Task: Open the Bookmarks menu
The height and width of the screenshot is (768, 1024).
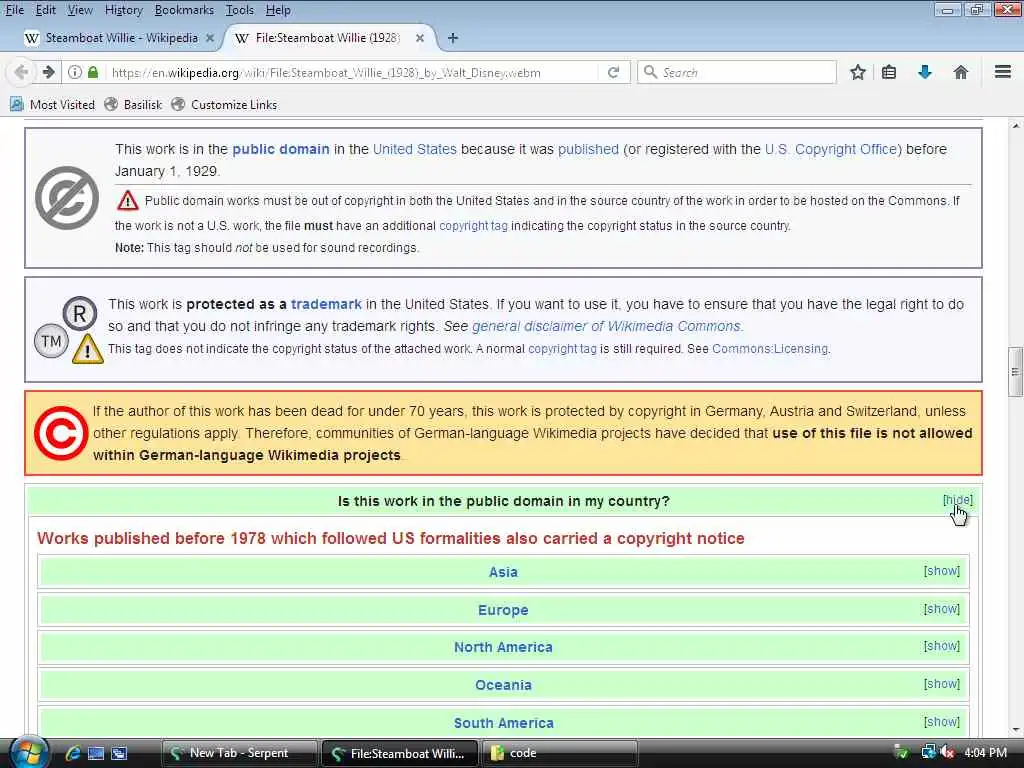Action: tap(184, 10)
